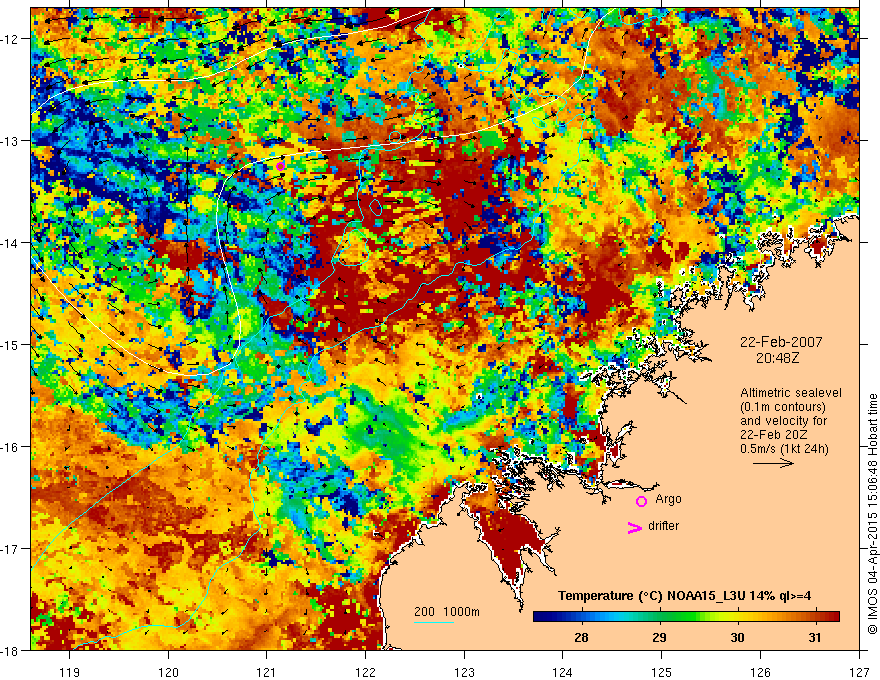Click the '0.5m/s (1kt 24h)' scale text
Image resolution: width=880 pixels, height=680 pixels.
[x=784, y=449]
